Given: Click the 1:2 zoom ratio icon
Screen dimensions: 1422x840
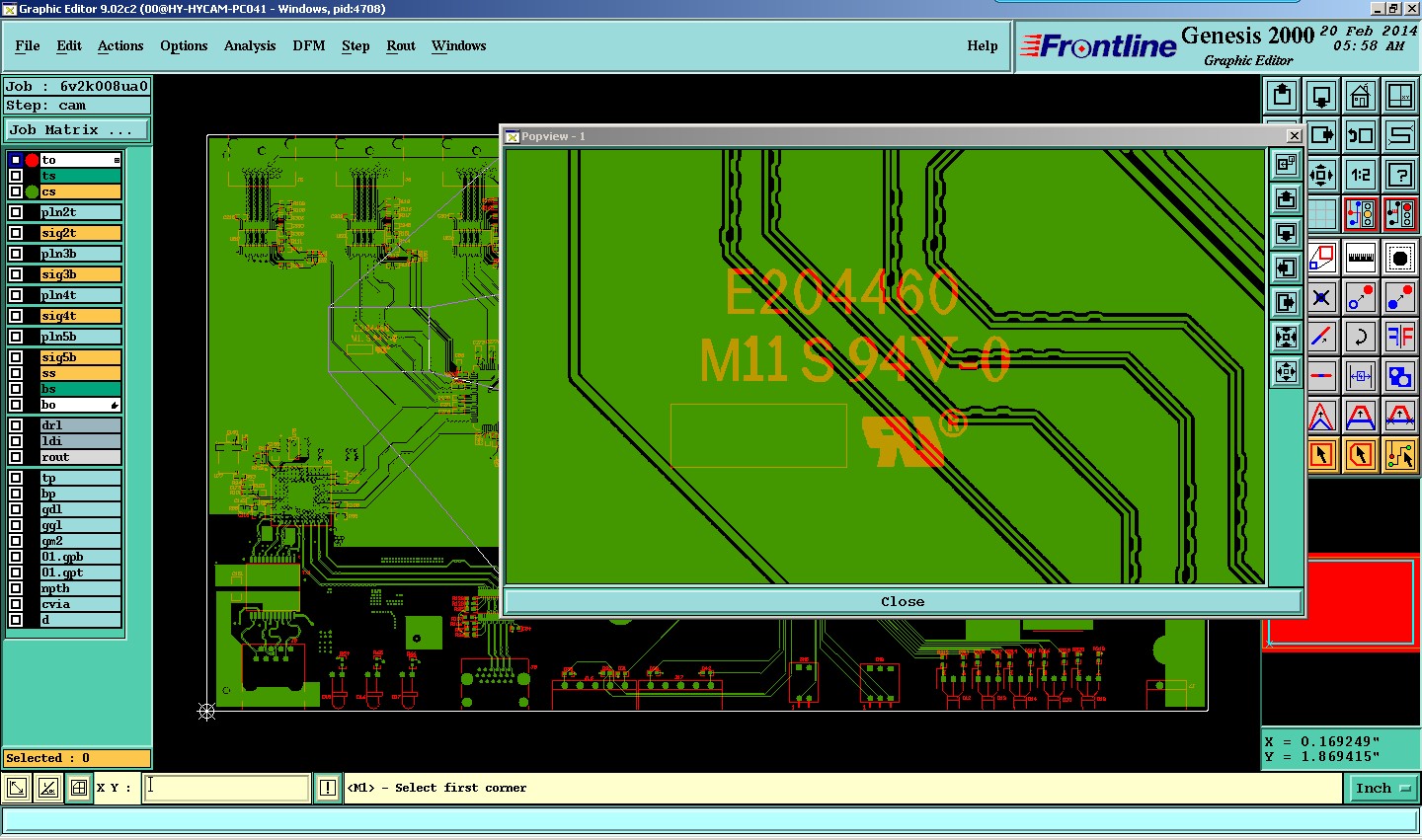Looking at the screenshot, I should pyautogui.click(x=1361, y=175).
